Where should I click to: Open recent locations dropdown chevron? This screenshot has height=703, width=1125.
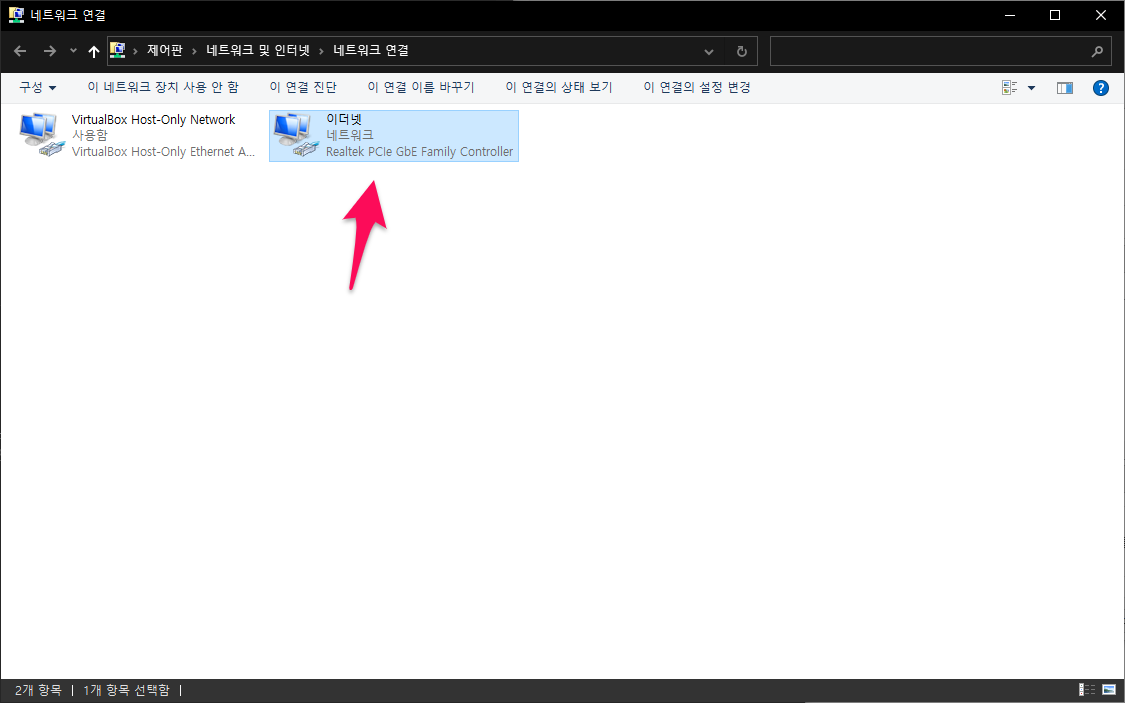pos(73,51)
